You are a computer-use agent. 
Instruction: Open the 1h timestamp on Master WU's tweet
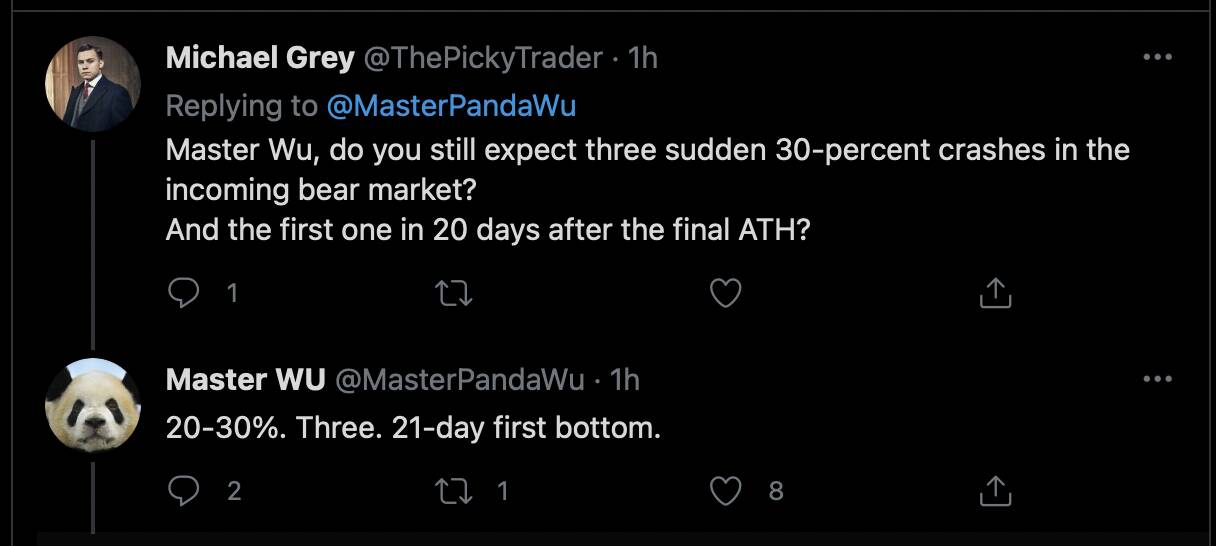[x=623, y=379]
